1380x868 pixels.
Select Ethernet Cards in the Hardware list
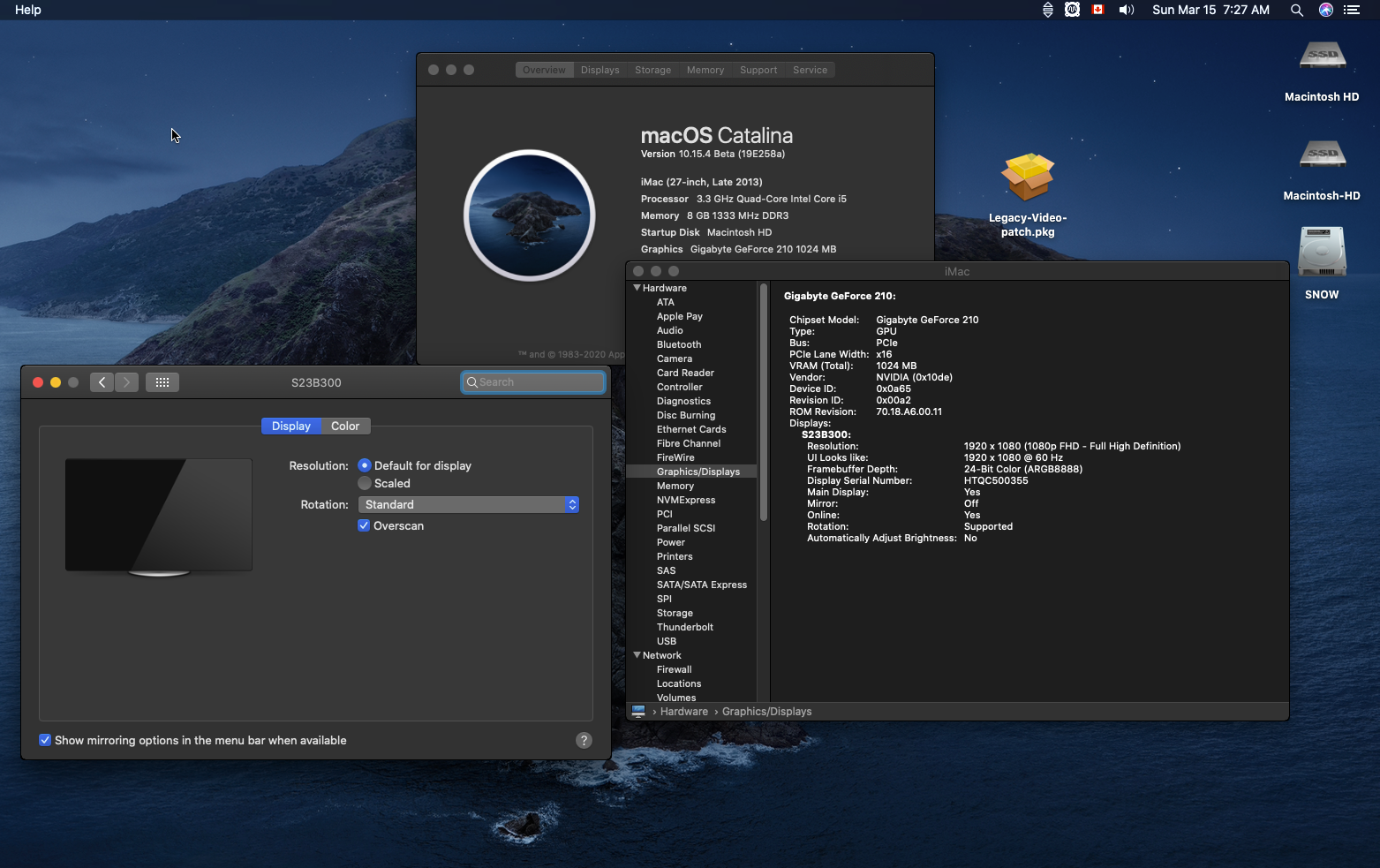point(691,429)
